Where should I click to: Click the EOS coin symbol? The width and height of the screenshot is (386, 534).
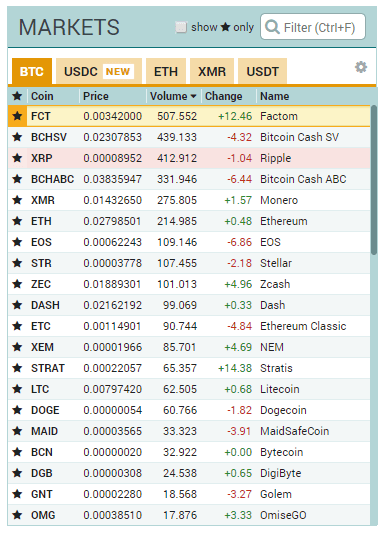[41, 242]
